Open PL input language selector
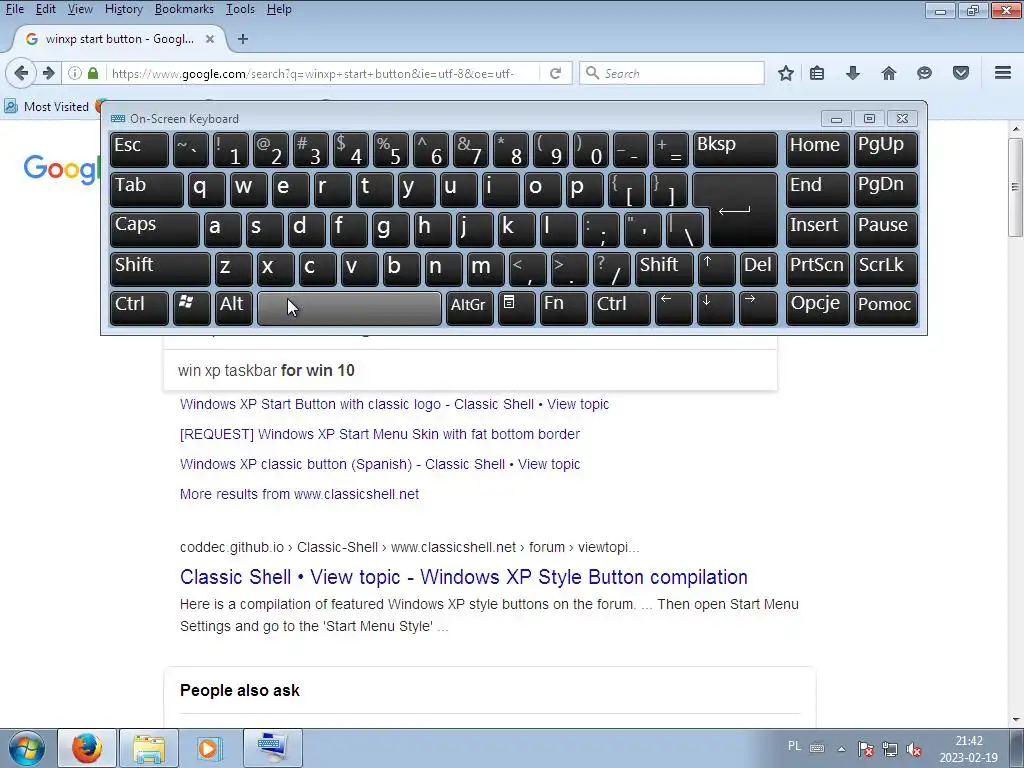The image size is (1024, 768). pos(794,746)
